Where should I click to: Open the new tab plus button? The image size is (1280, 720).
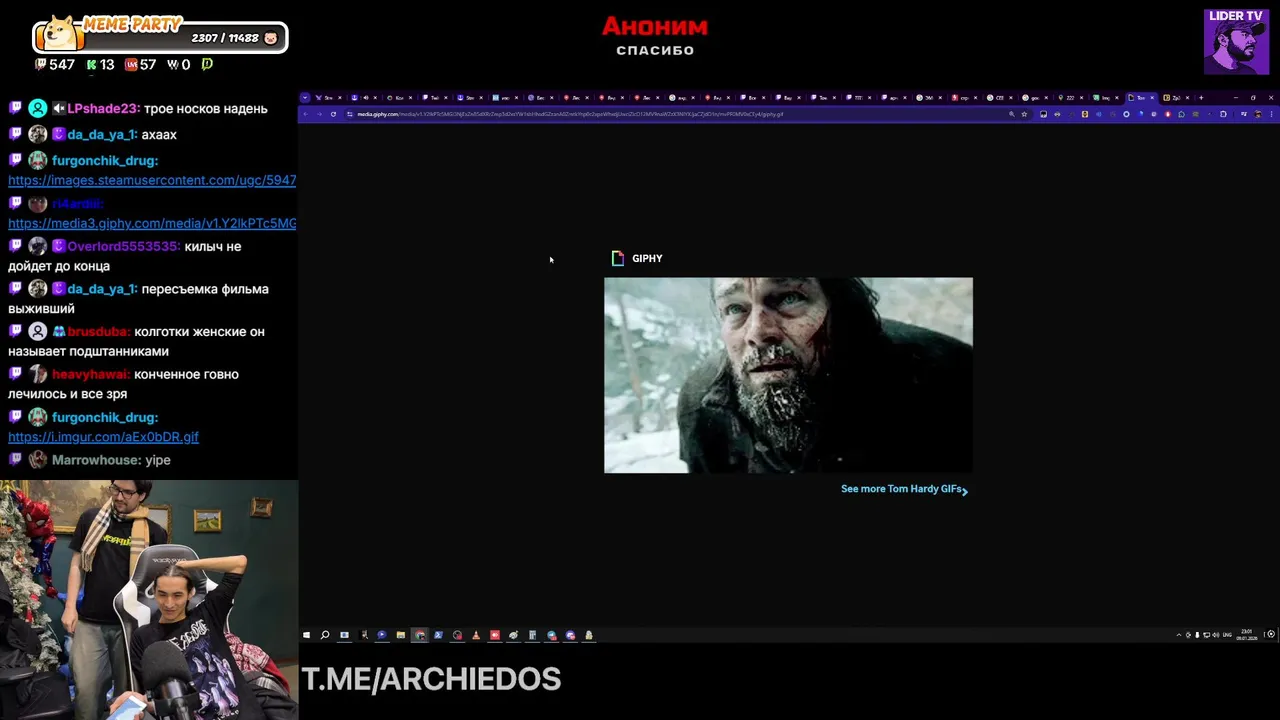pyautogui.click(x=1201, y=98)
